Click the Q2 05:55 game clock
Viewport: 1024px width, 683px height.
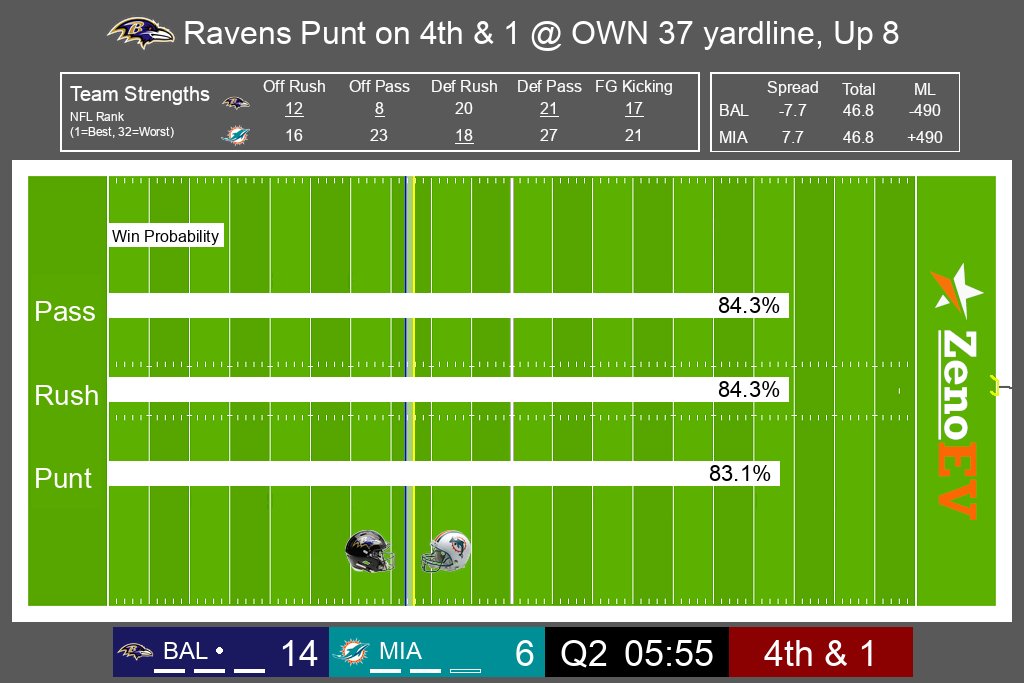[x=637, y=653]
